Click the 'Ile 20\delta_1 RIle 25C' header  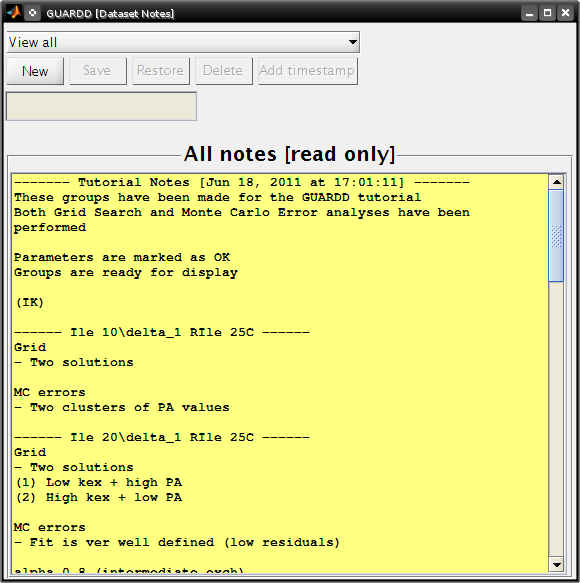(162, 437)
